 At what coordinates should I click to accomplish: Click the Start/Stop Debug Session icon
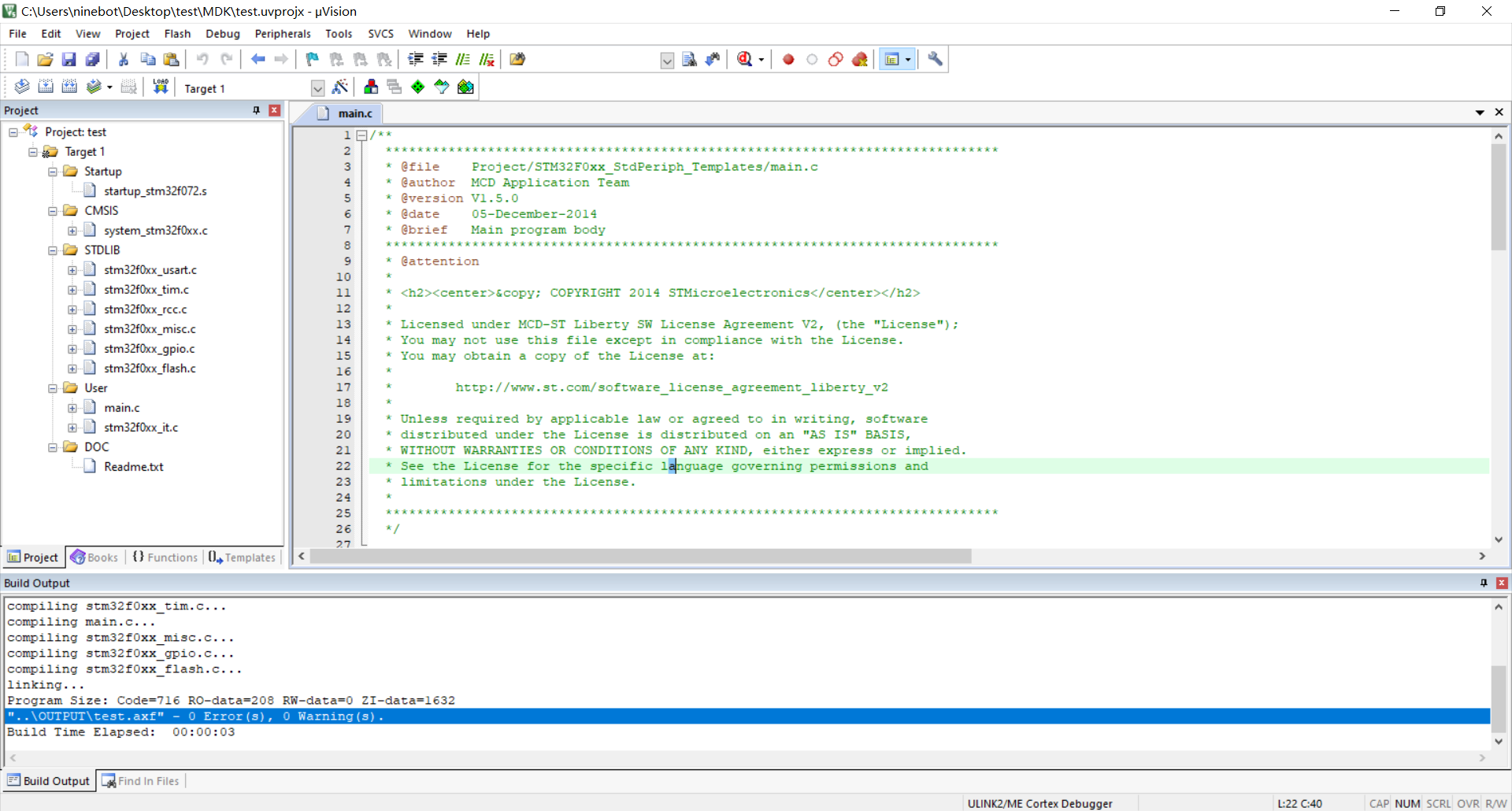click(744, 59)
